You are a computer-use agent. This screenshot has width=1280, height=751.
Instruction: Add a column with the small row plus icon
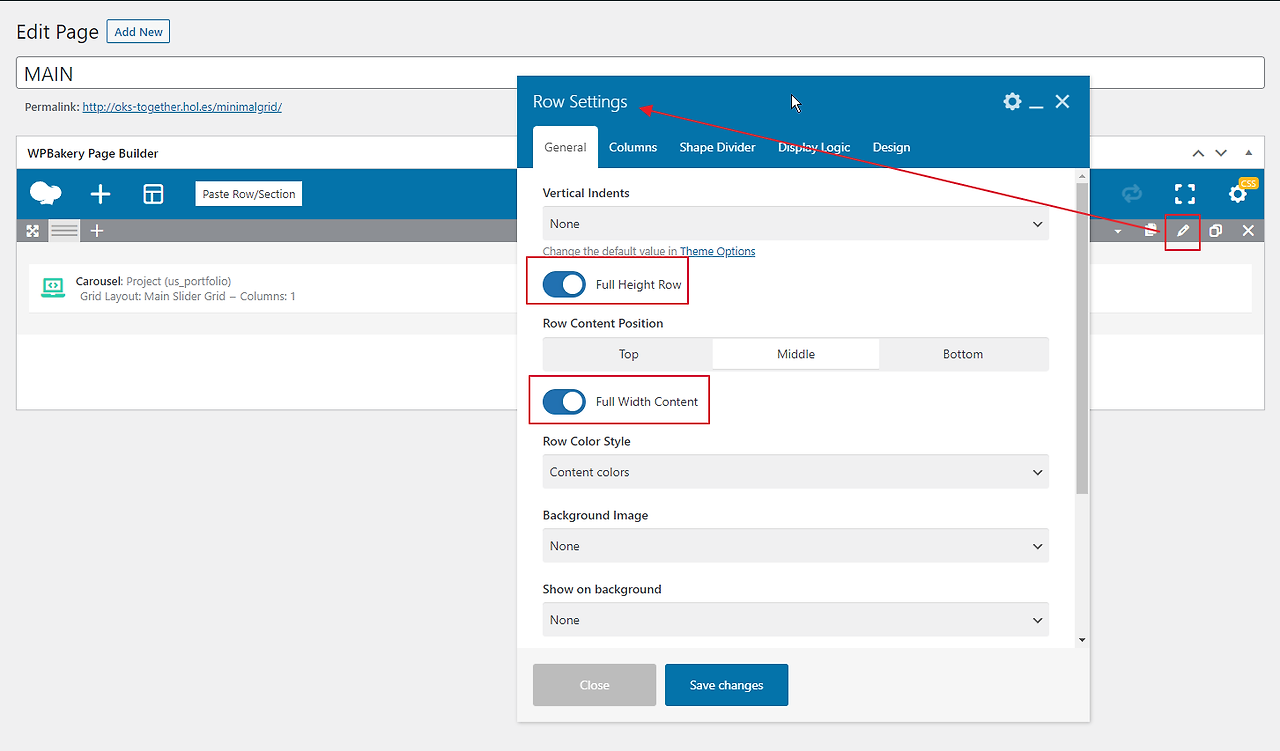(x=97, y=231)
